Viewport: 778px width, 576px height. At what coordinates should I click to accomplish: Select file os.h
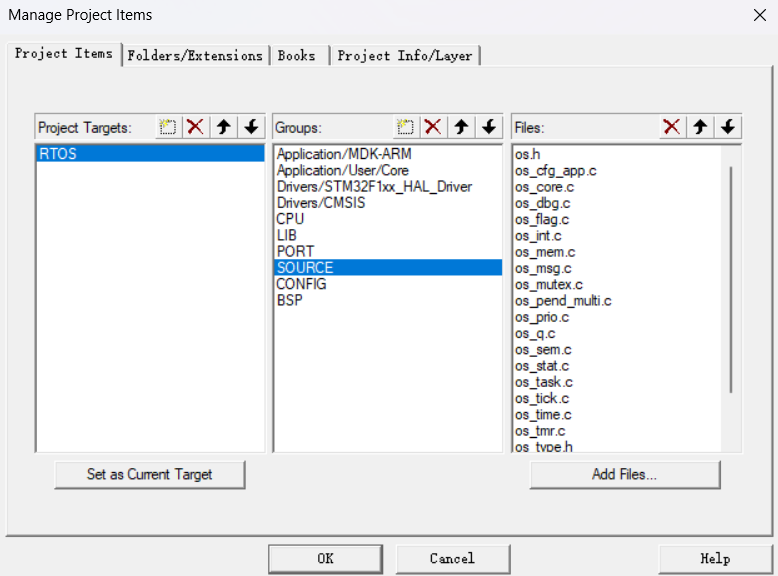pyautogui.click(x=617, y=154)
